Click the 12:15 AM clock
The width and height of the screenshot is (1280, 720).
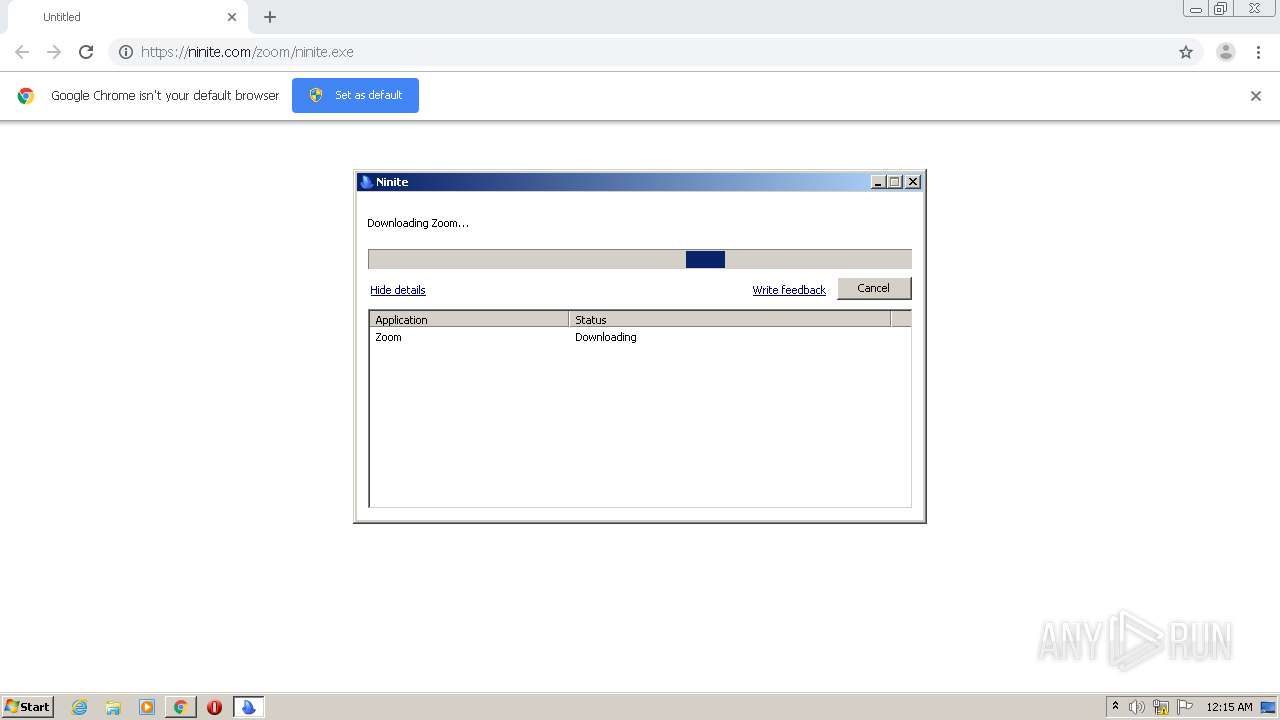tap(1229, 707)
